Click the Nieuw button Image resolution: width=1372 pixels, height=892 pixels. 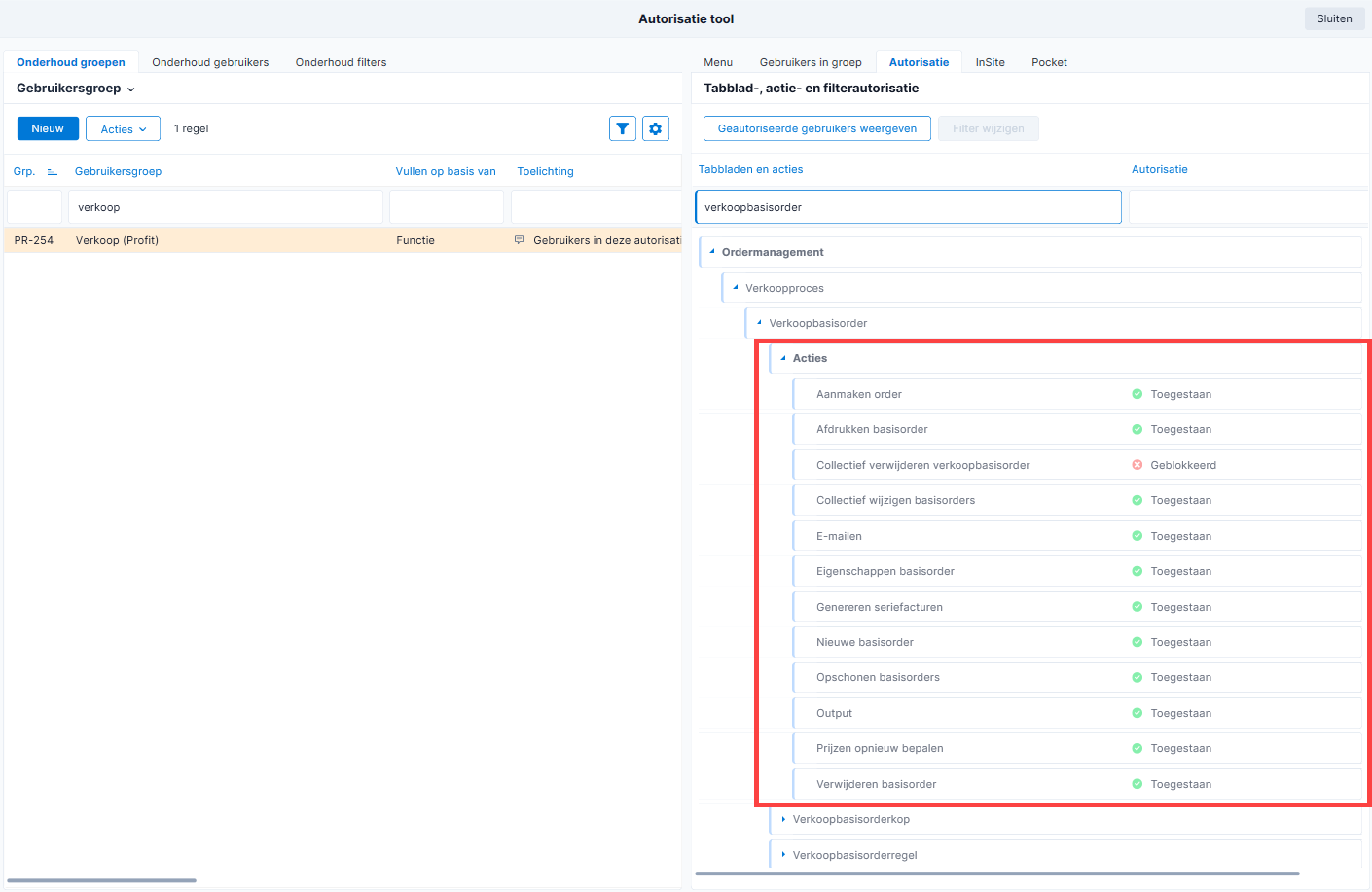48,128
